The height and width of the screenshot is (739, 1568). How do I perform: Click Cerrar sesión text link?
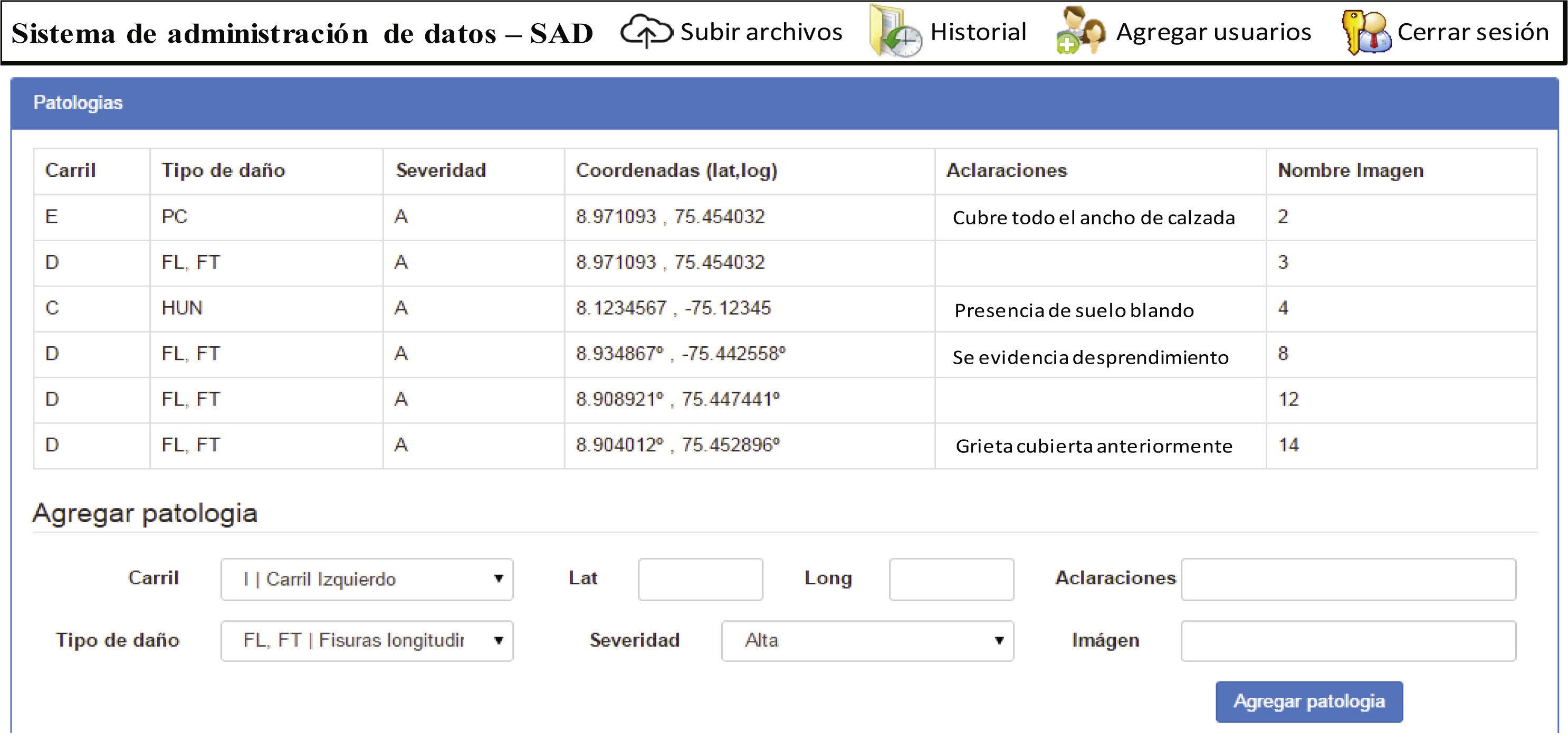tap(1473, 32)
